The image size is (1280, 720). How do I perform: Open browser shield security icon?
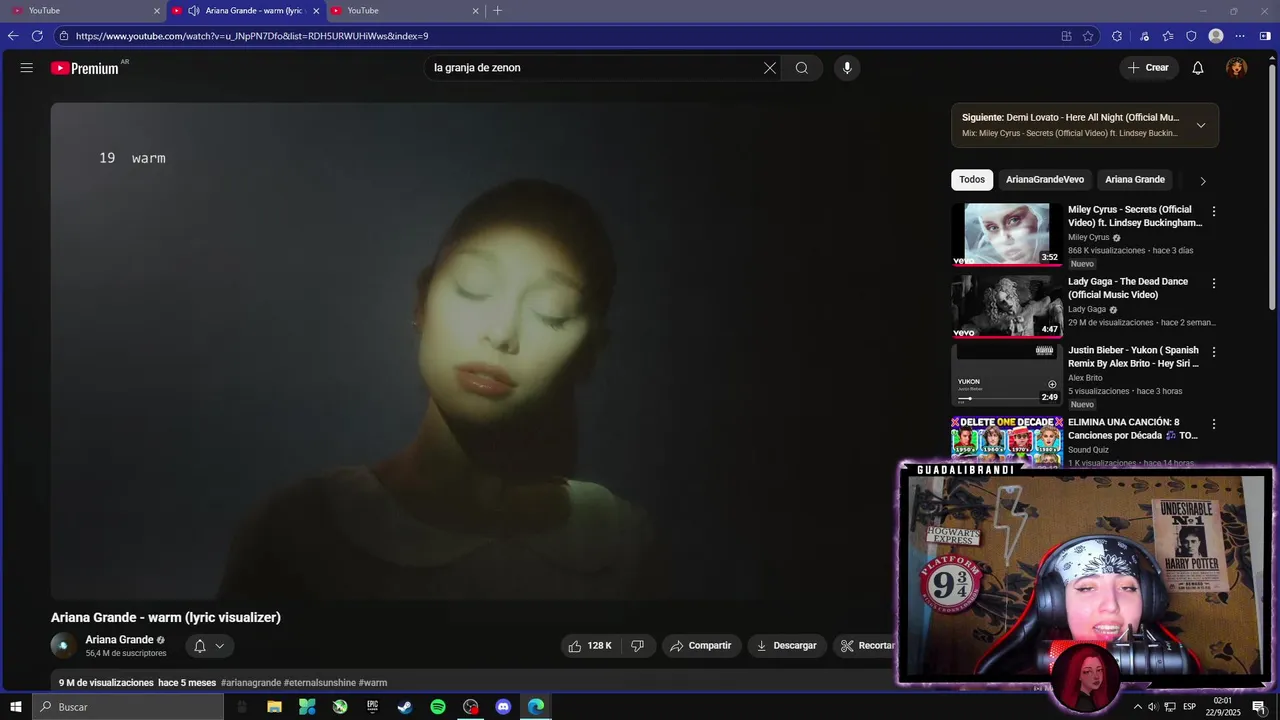point(1191,36)
